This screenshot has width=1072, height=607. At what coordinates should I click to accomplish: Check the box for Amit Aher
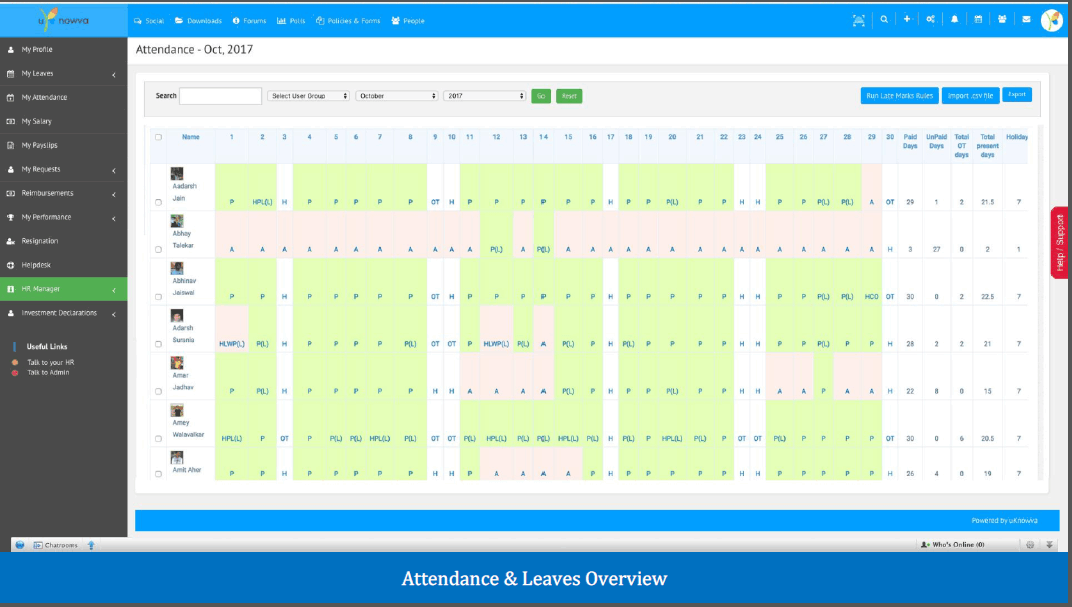pos(158,474)
